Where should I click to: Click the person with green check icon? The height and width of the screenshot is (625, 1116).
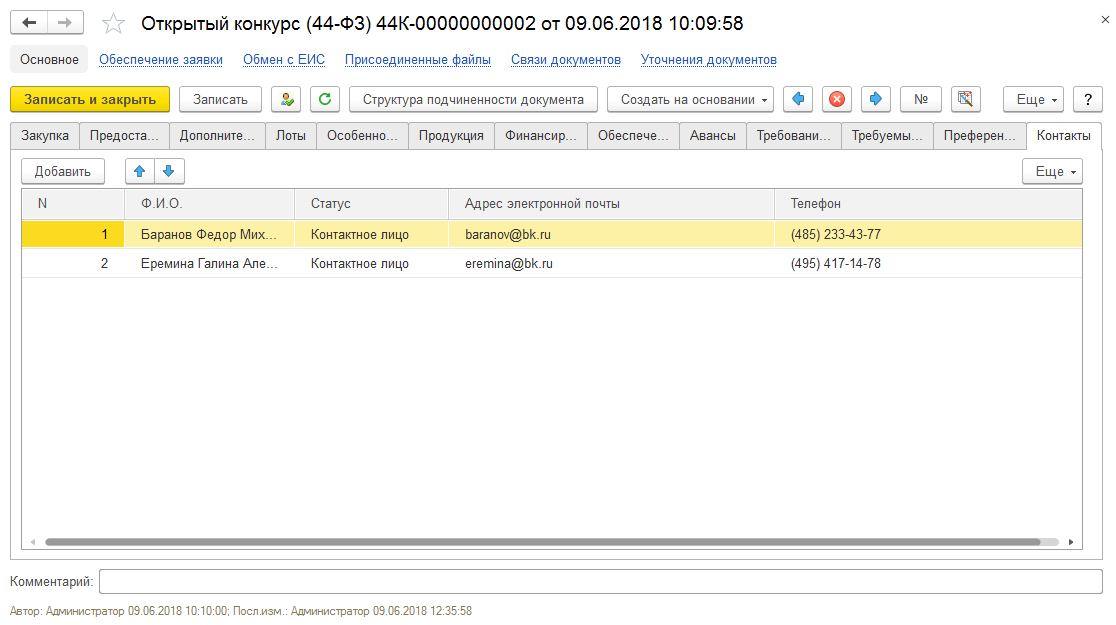pyautogui.click(x=286, y=100)
